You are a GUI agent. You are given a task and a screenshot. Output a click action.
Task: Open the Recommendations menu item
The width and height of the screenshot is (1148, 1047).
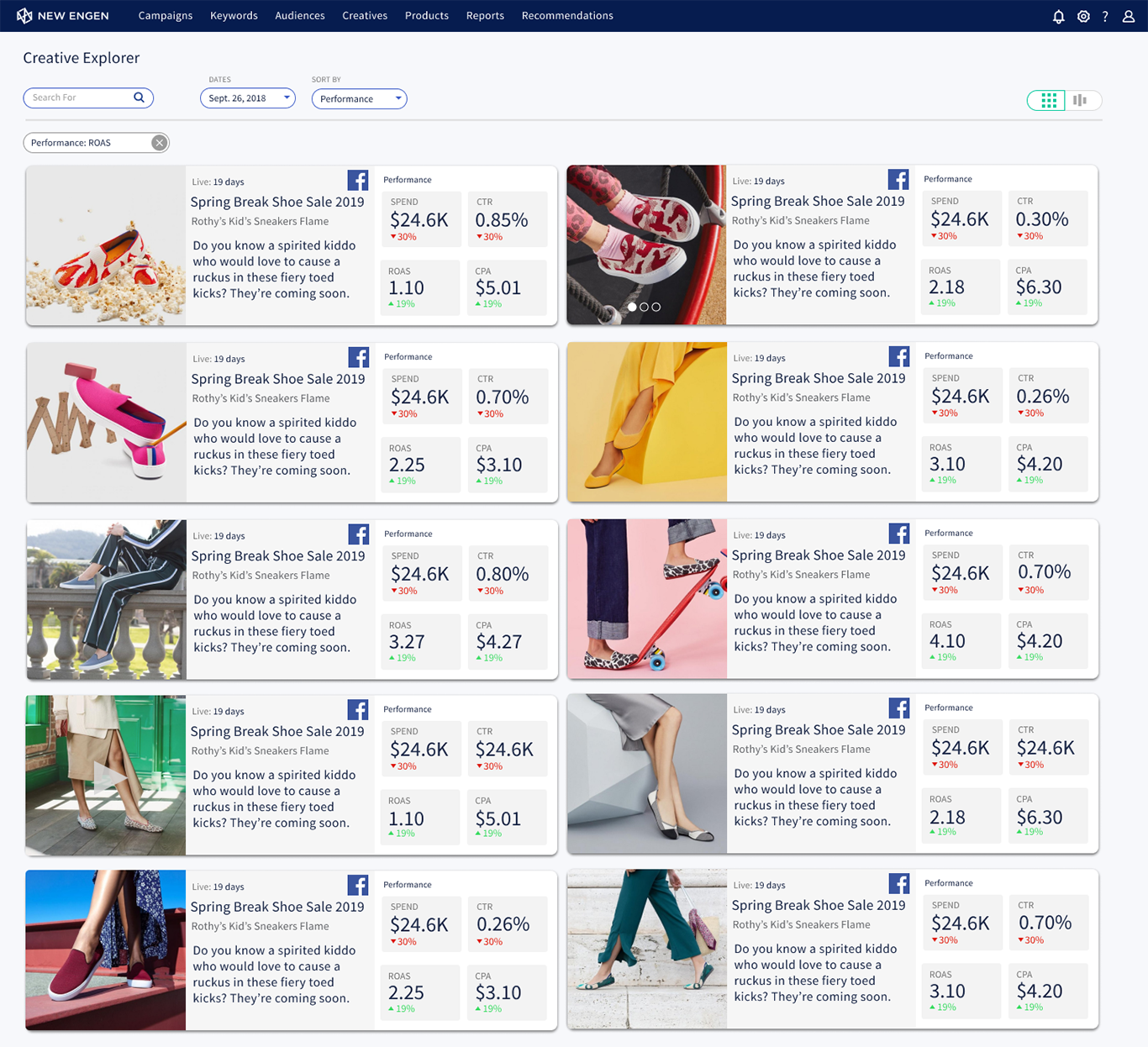click(567, 16)
